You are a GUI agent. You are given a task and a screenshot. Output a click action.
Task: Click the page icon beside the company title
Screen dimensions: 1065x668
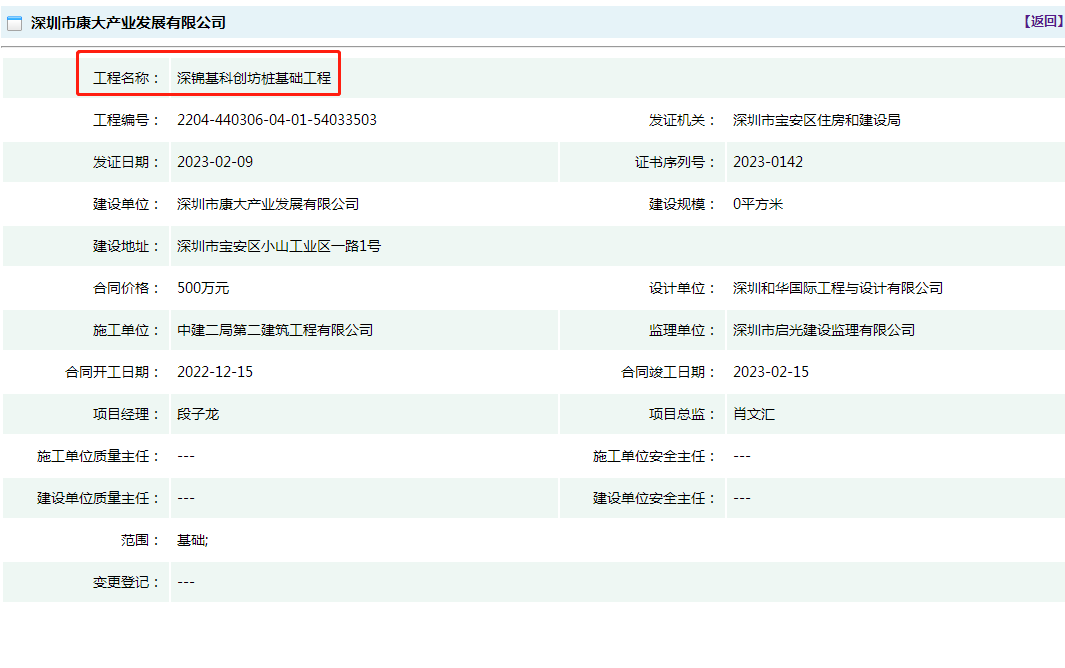[15, 23]
